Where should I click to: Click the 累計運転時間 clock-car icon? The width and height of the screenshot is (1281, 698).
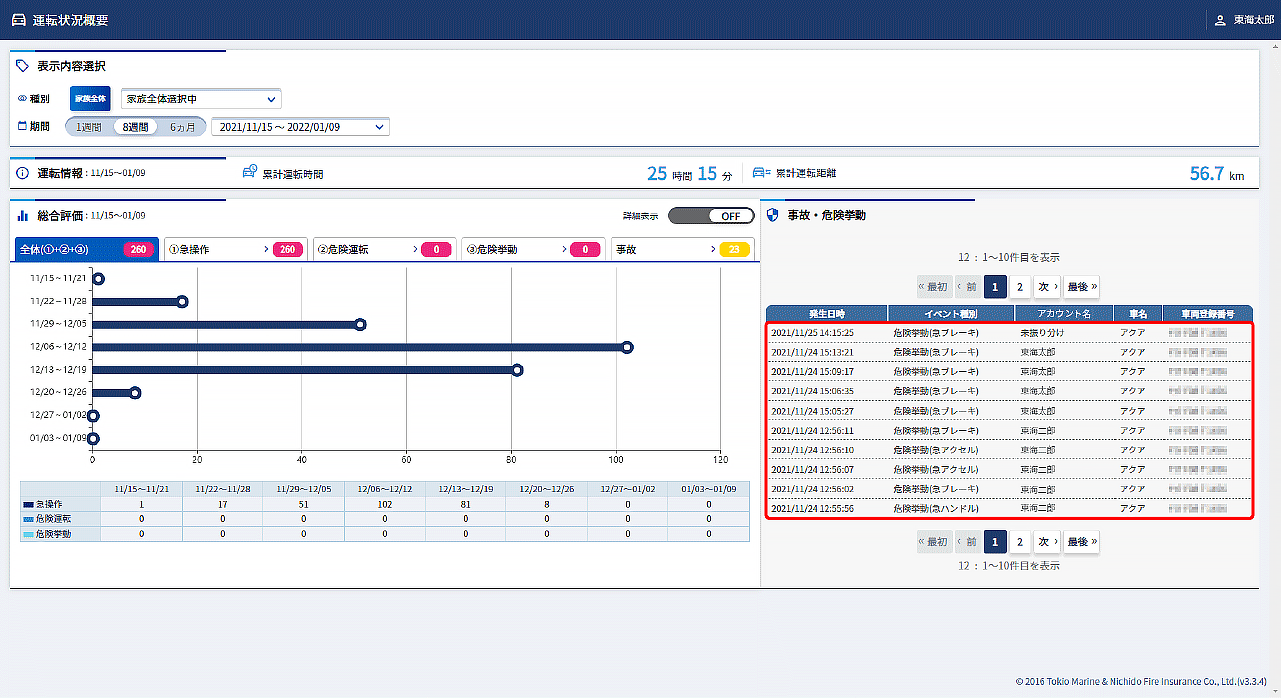tap(250, 173)
